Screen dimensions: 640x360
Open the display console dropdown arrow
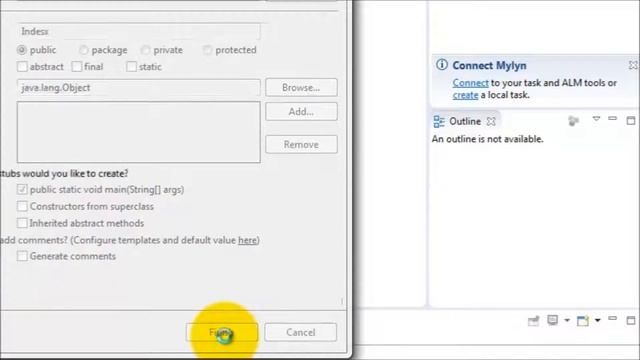pos(567,320)
